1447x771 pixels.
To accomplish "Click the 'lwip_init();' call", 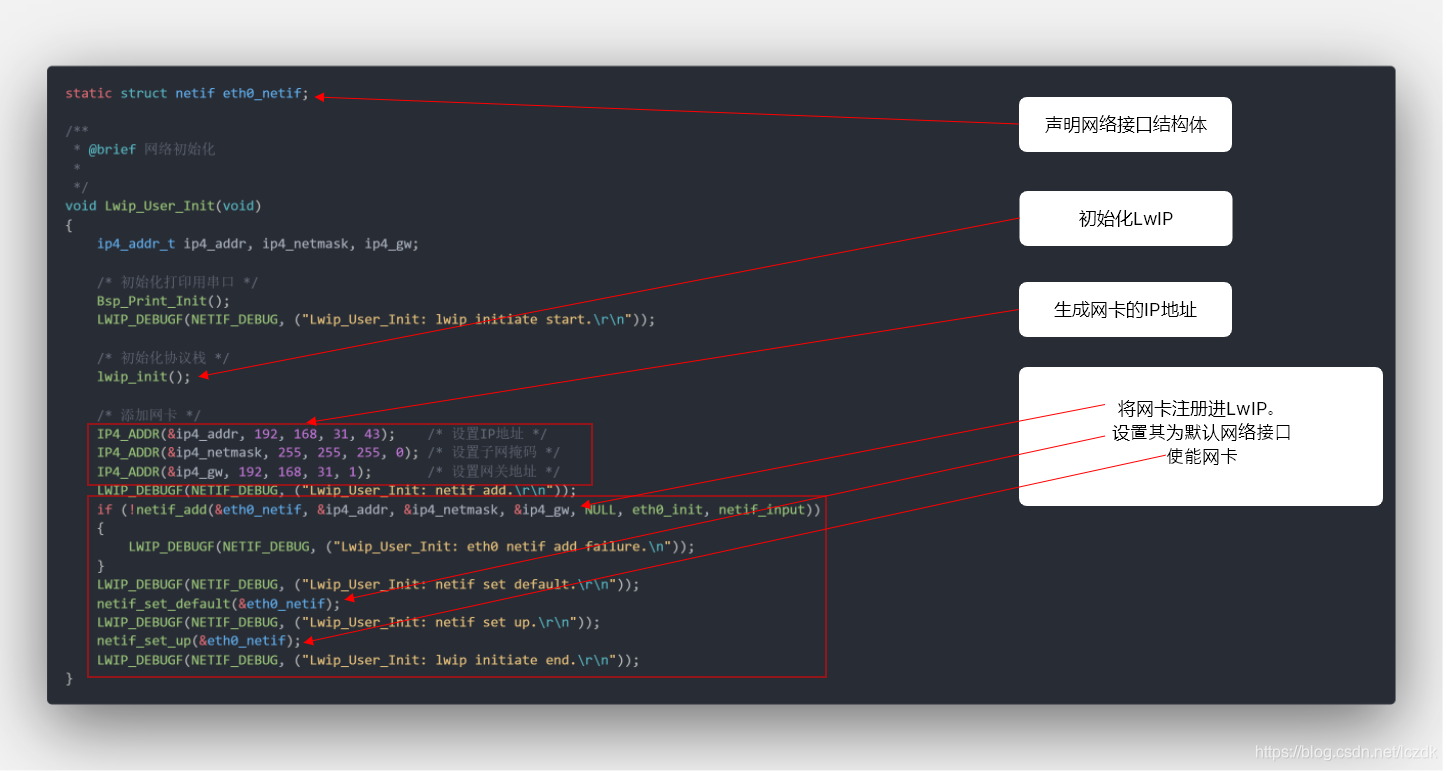I will pyautogui.click(x=144, y=376).
